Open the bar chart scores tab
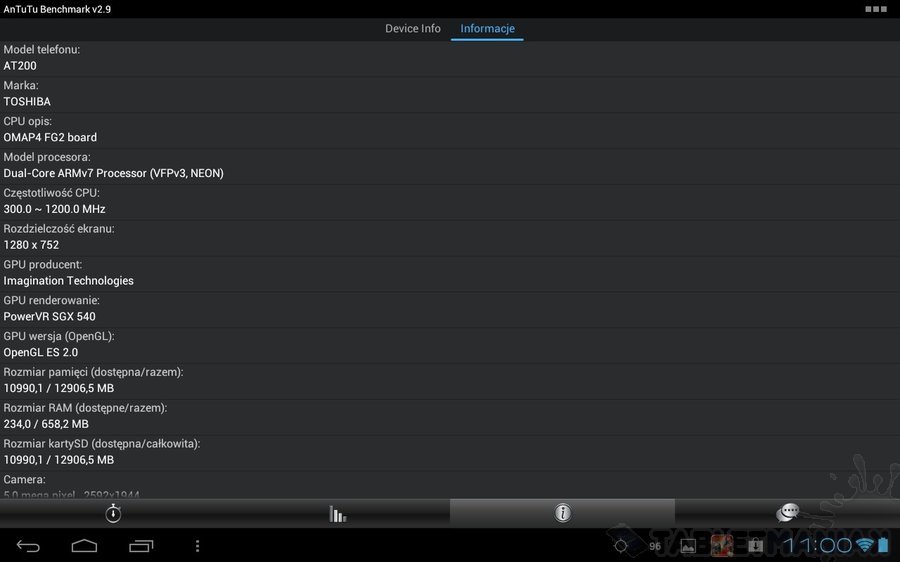The width and height of the screenshot is (900, 562). pos(338,513)
